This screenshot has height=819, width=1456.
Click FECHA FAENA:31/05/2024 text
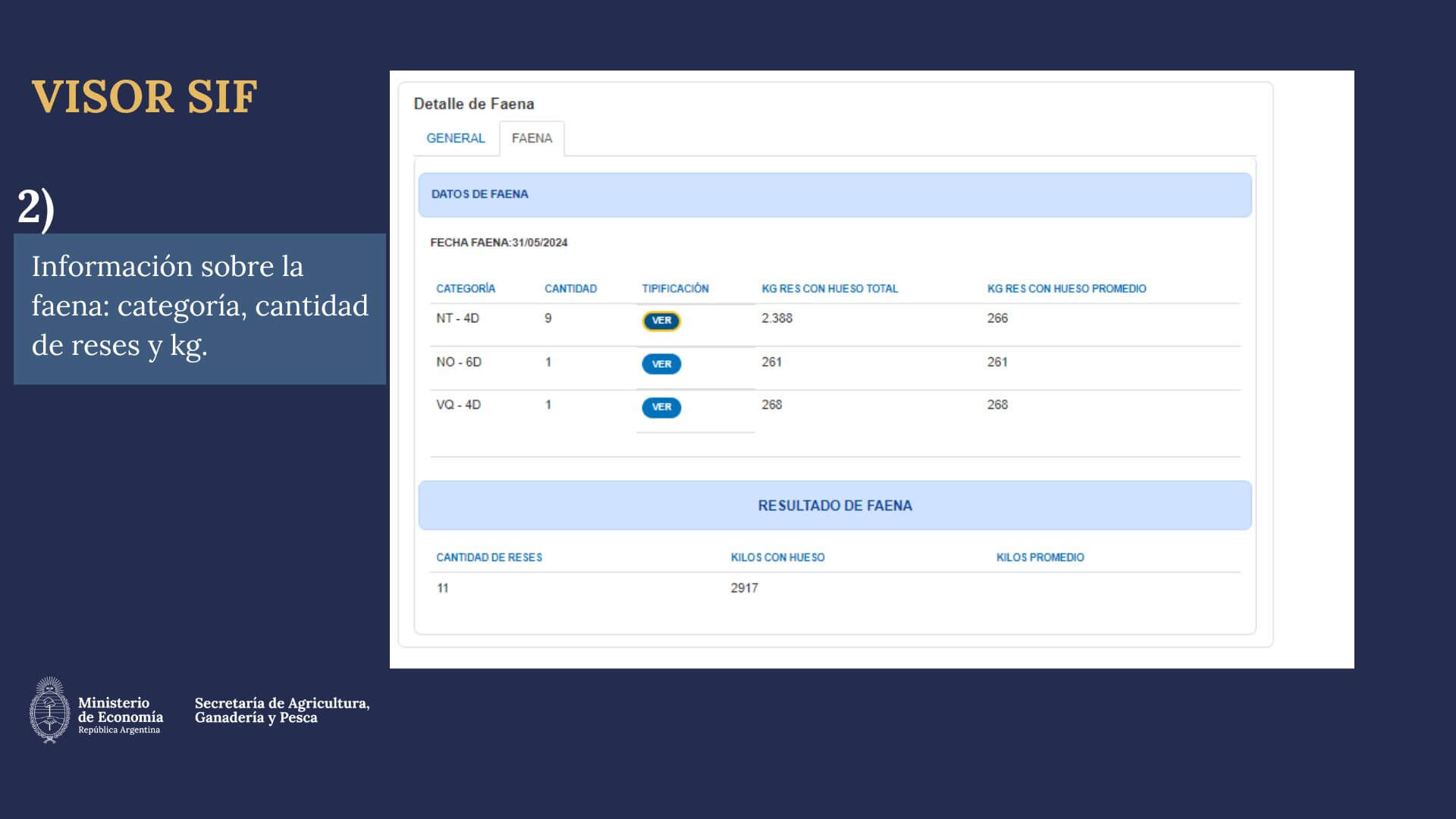(498, 243)
